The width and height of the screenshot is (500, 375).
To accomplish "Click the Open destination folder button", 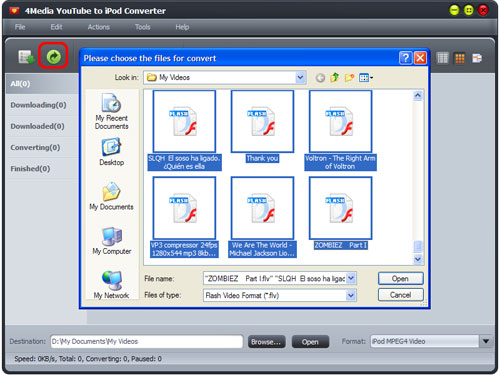I will [x=310, y=342].
